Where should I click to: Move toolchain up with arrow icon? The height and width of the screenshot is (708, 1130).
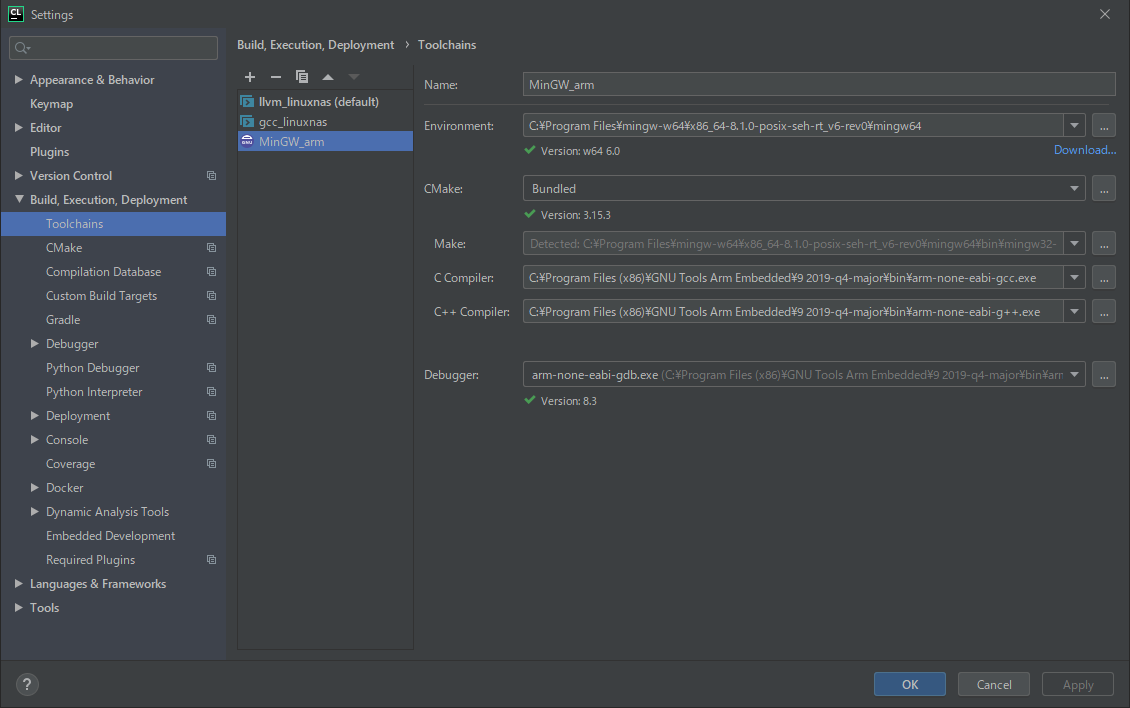point(328,76)
